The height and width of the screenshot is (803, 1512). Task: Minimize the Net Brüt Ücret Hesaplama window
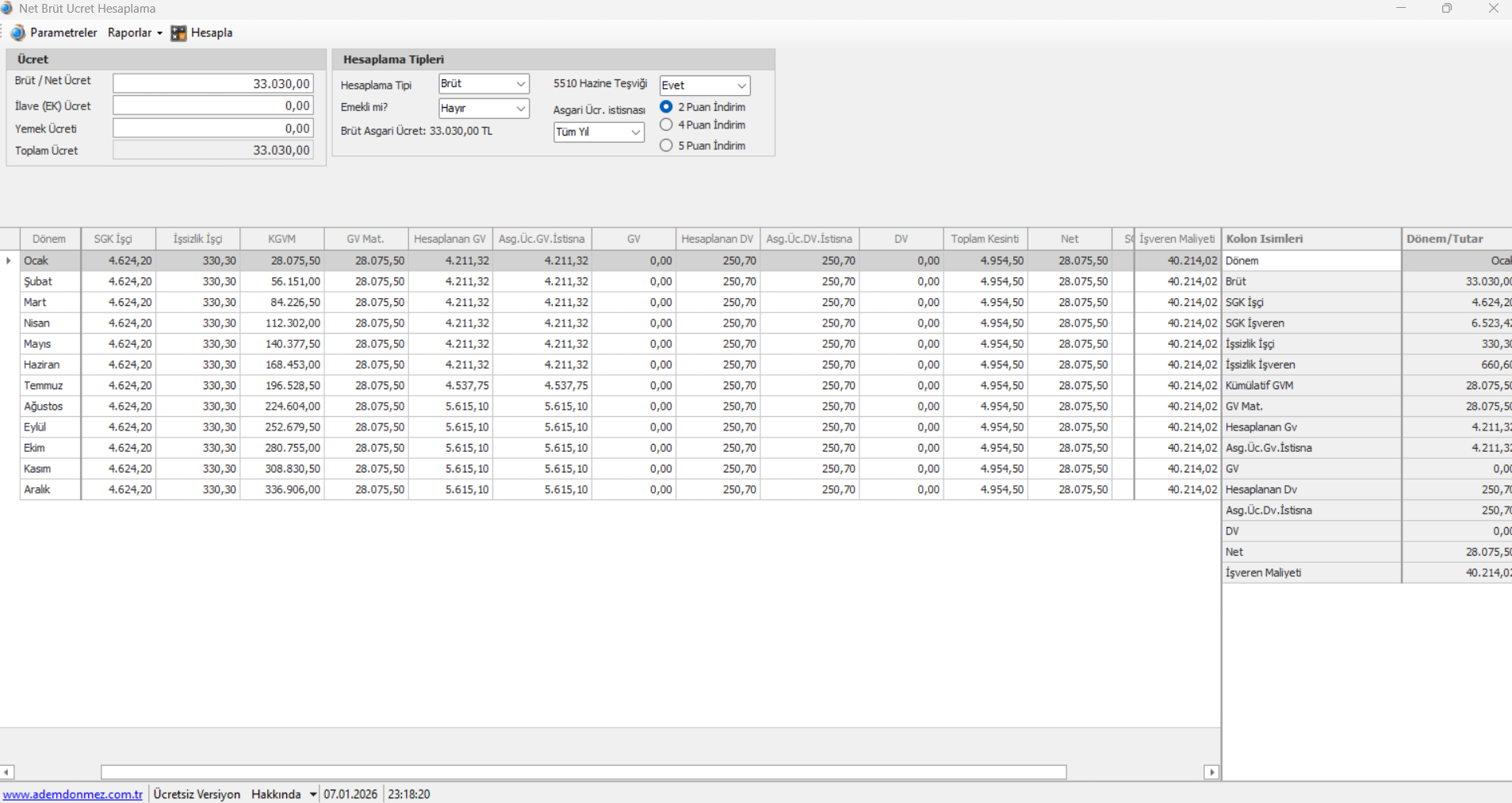pyautogui.click(x=1401, y=9)
